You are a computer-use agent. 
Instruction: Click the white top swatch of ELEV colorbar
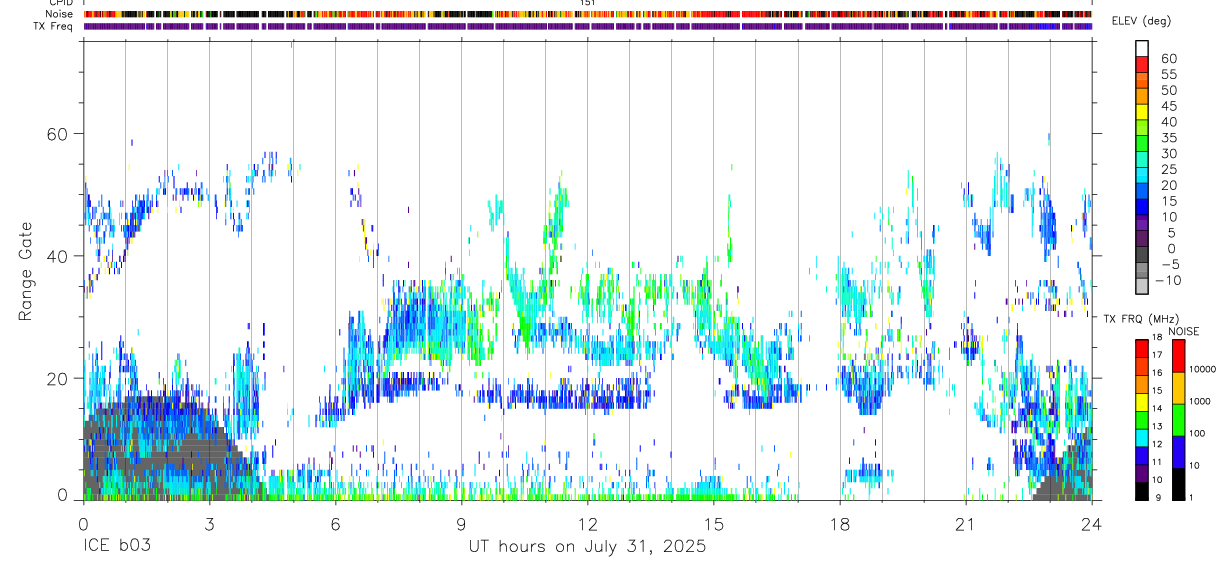click(1142, 48)
